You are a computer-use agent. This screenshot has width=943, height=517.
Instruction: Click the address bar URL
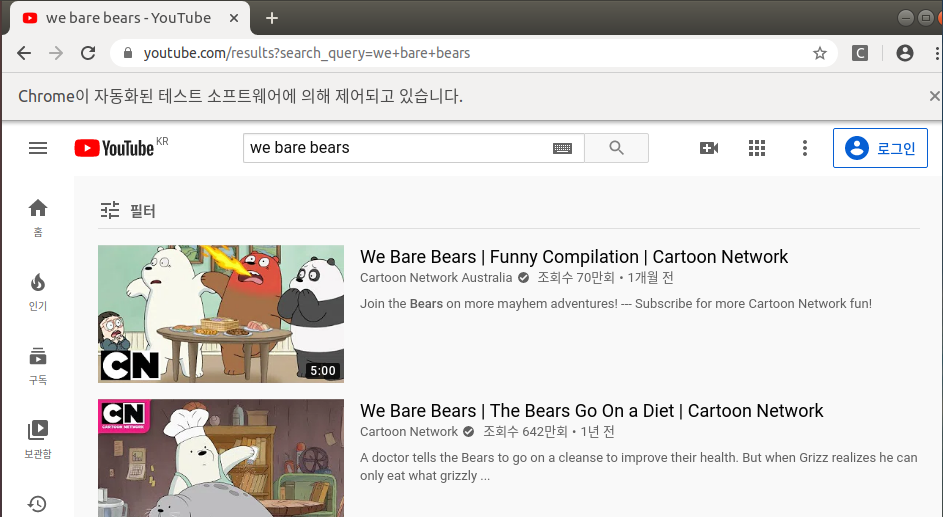click(307, 53)
